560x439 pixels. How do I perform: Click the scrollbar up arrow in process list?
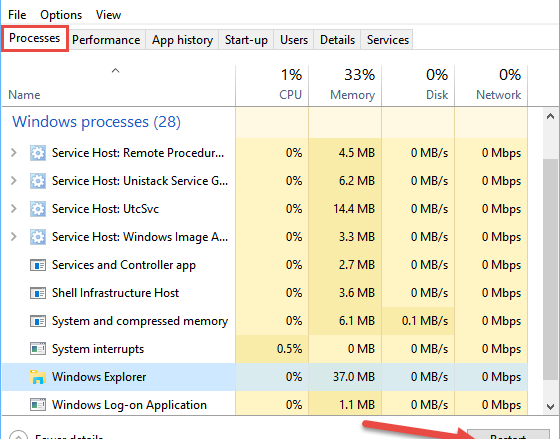click(x=550, y=116)
